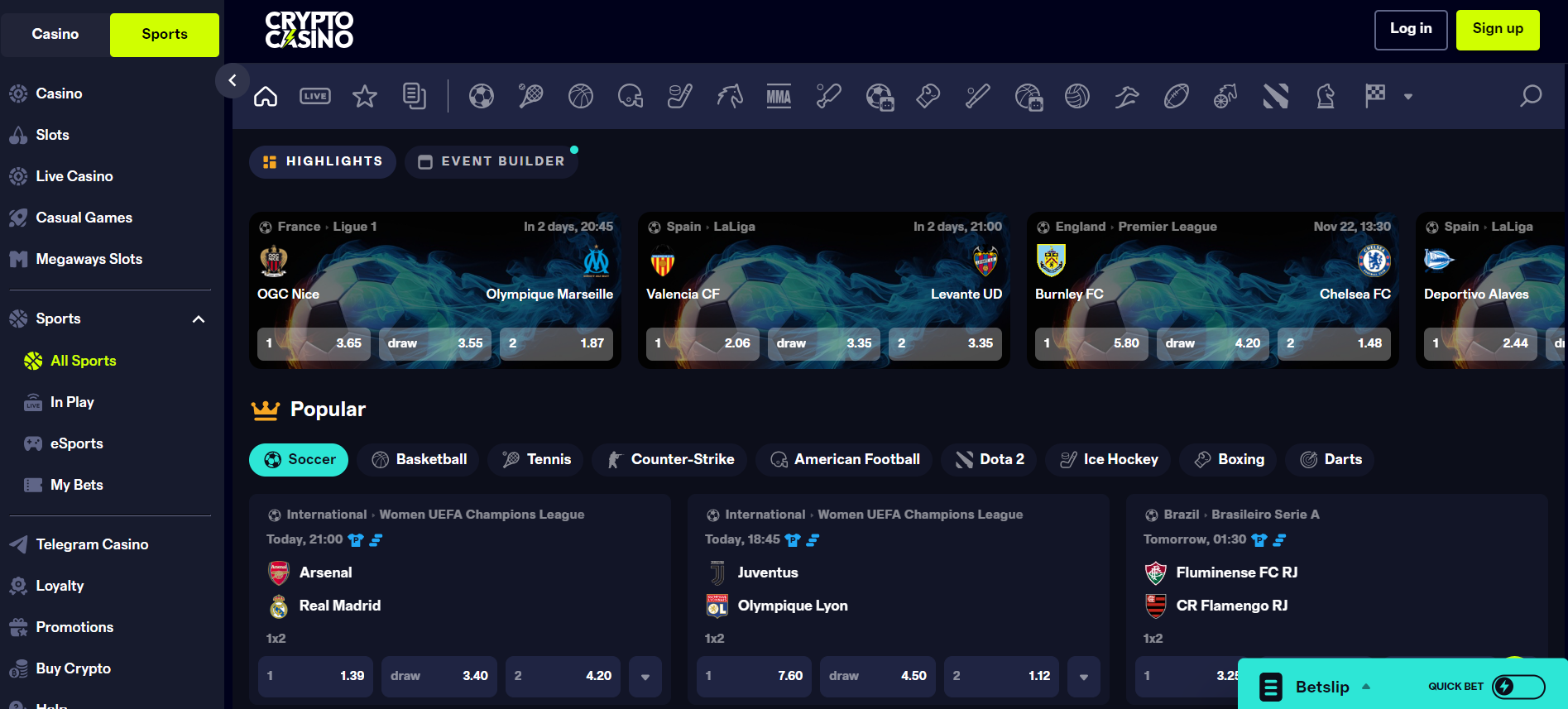Viewport: 1568px width, 709px height.
Task: Expand more markets for Juventus vs Lyon
Action: (x=1084, y=676)
